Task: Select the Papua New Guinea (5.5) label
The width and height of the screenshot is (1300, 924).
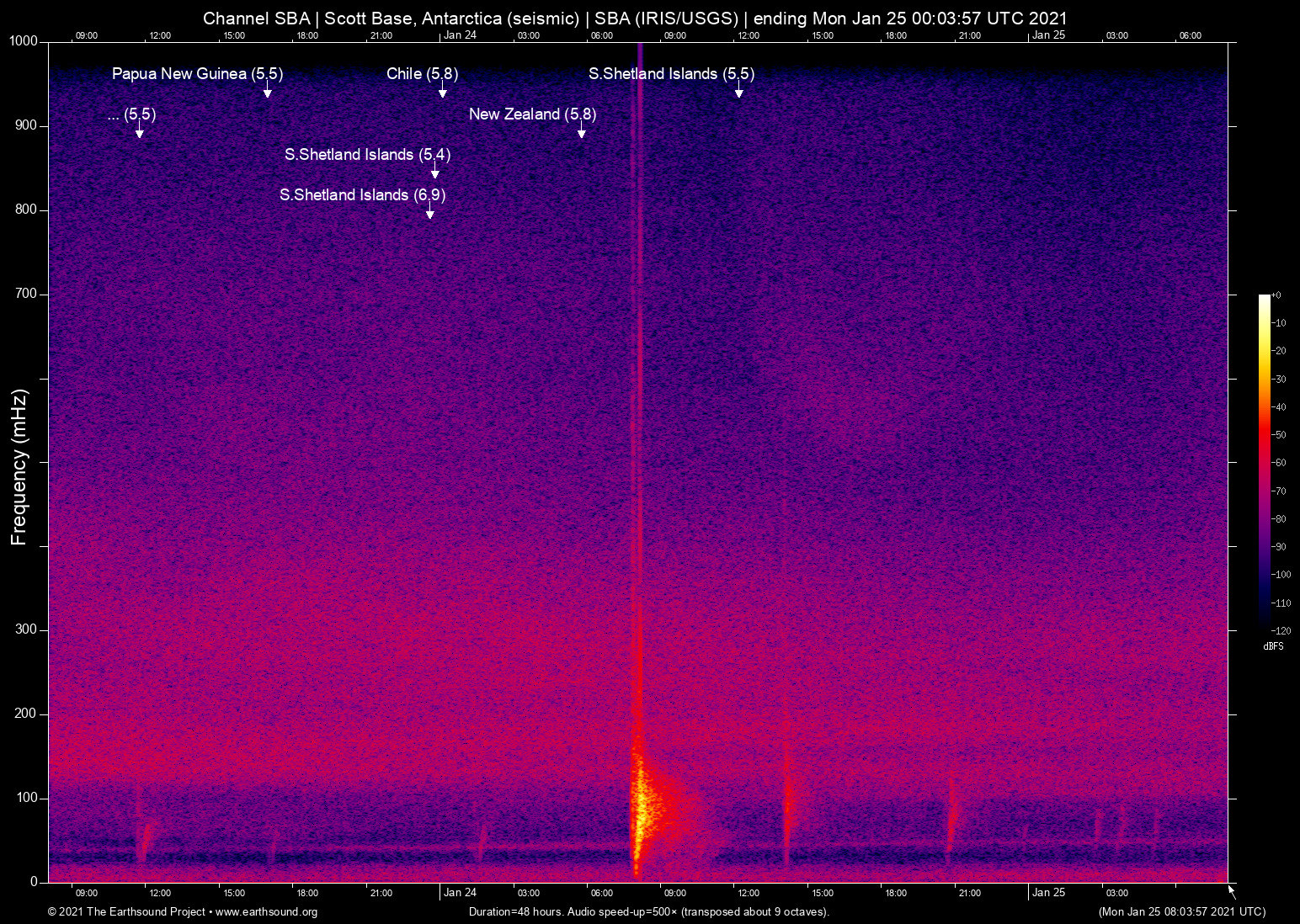Action: [197, 74]
